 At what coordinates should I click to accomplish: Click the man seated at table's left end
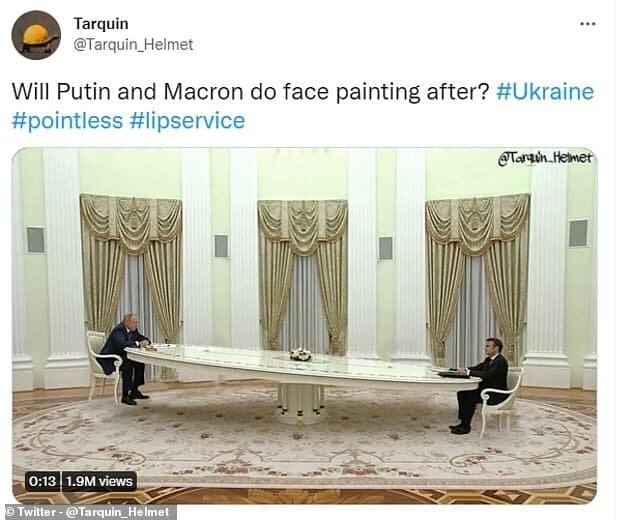click(125, 358)
